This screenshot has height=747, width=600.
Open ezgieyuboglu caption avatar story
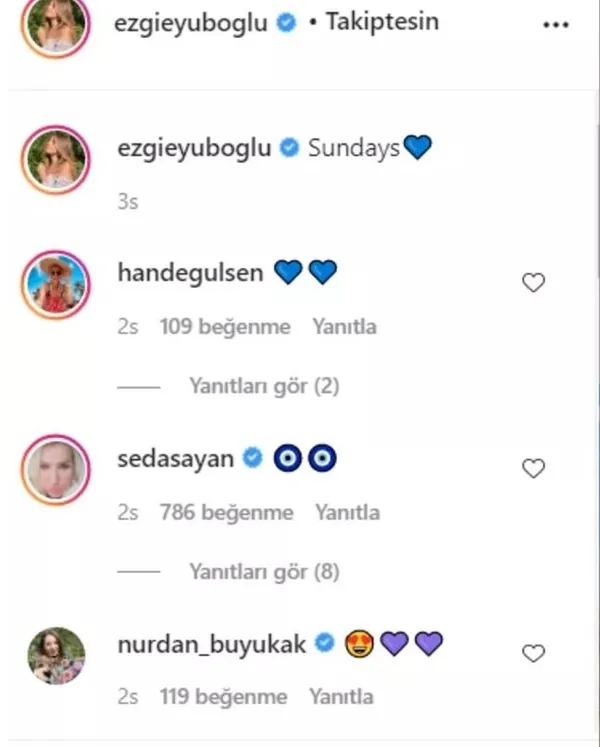[56, 160]
